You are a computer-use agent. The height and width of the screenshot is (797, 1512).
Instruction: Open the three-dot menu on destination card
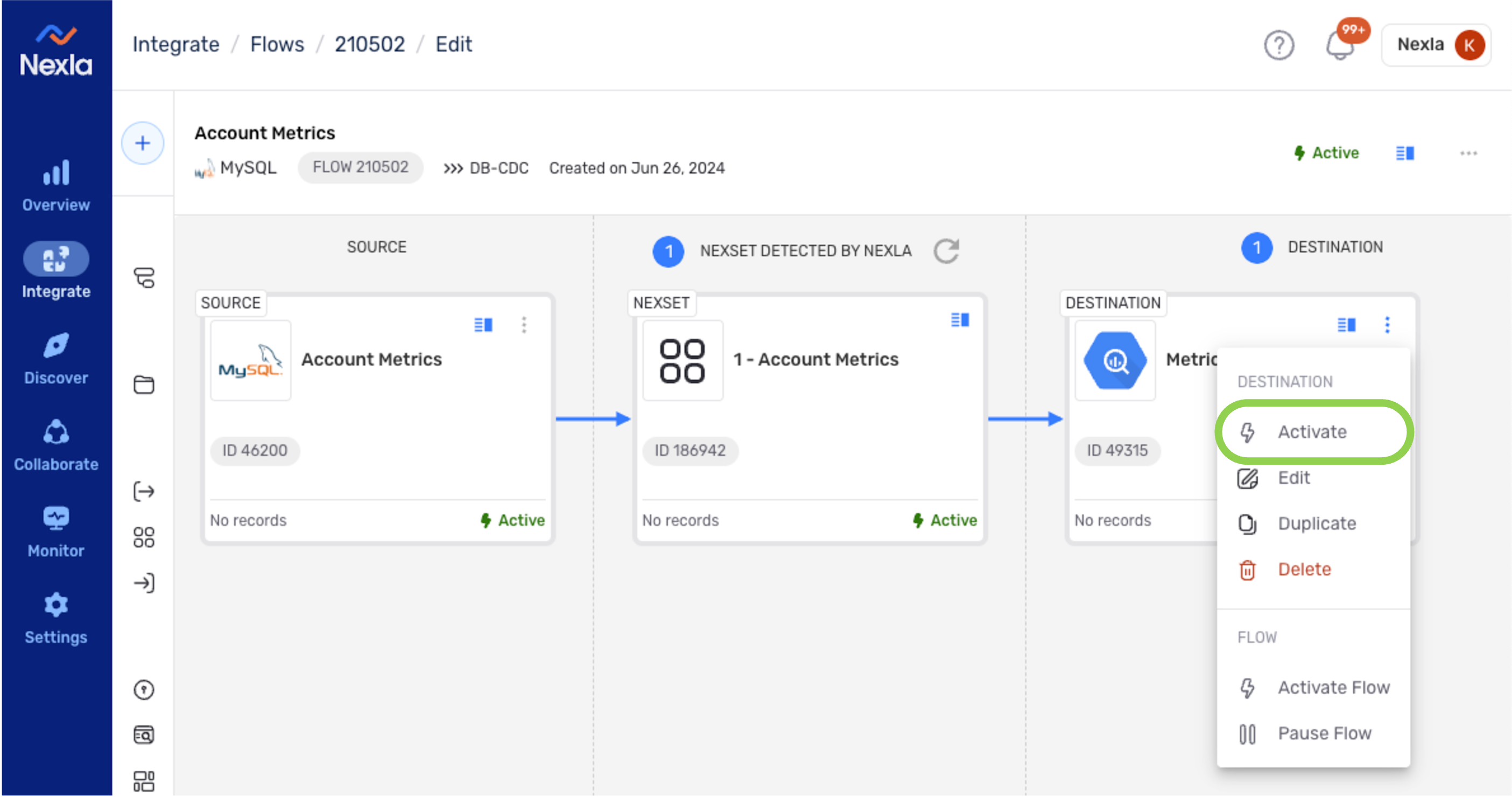point(1387,325)
